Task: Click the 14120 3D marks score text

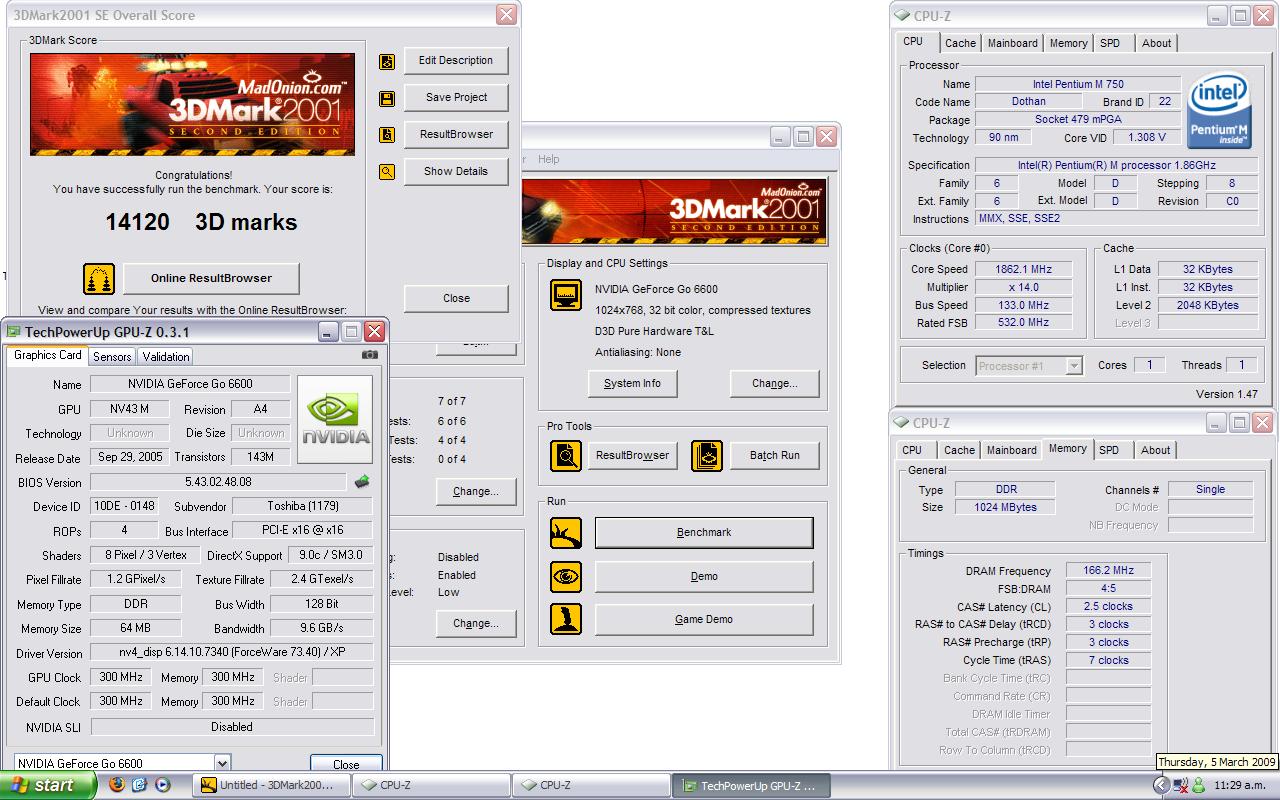Action: [201, 222]
